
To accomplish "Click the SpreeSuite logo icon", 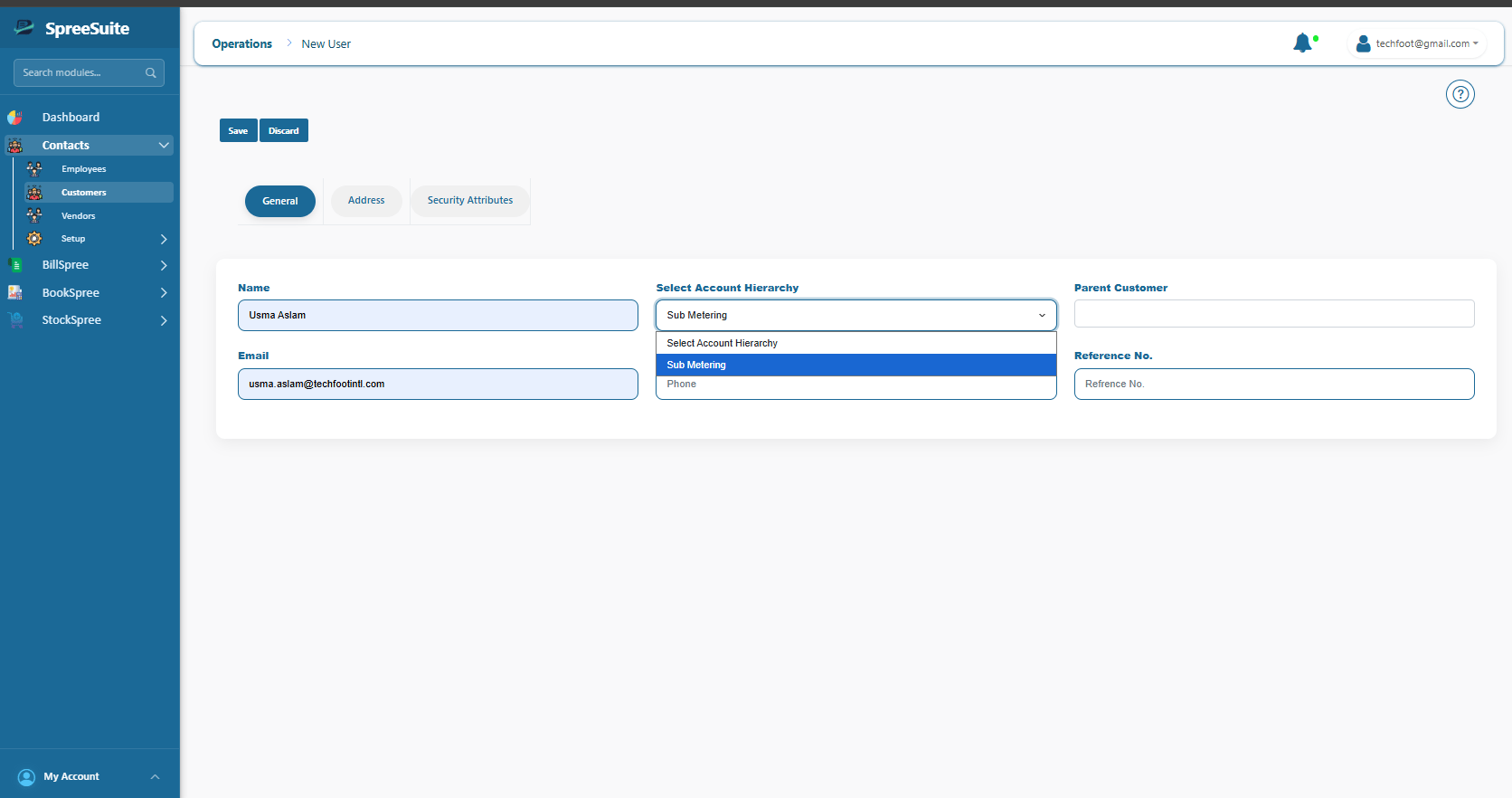I will 24,28.
